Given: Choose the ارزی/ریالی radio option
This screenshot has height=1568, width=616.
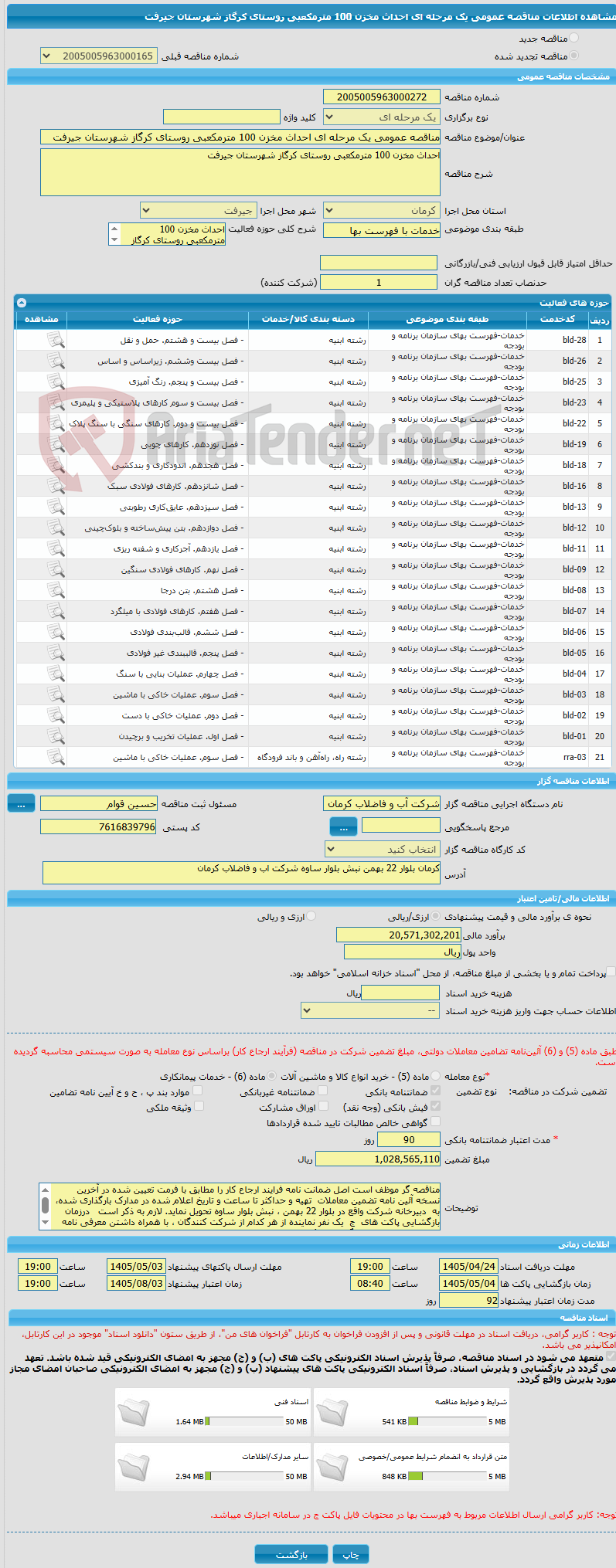Looking at the screenshot, I should pyautogui.click(x=437, y=916).
